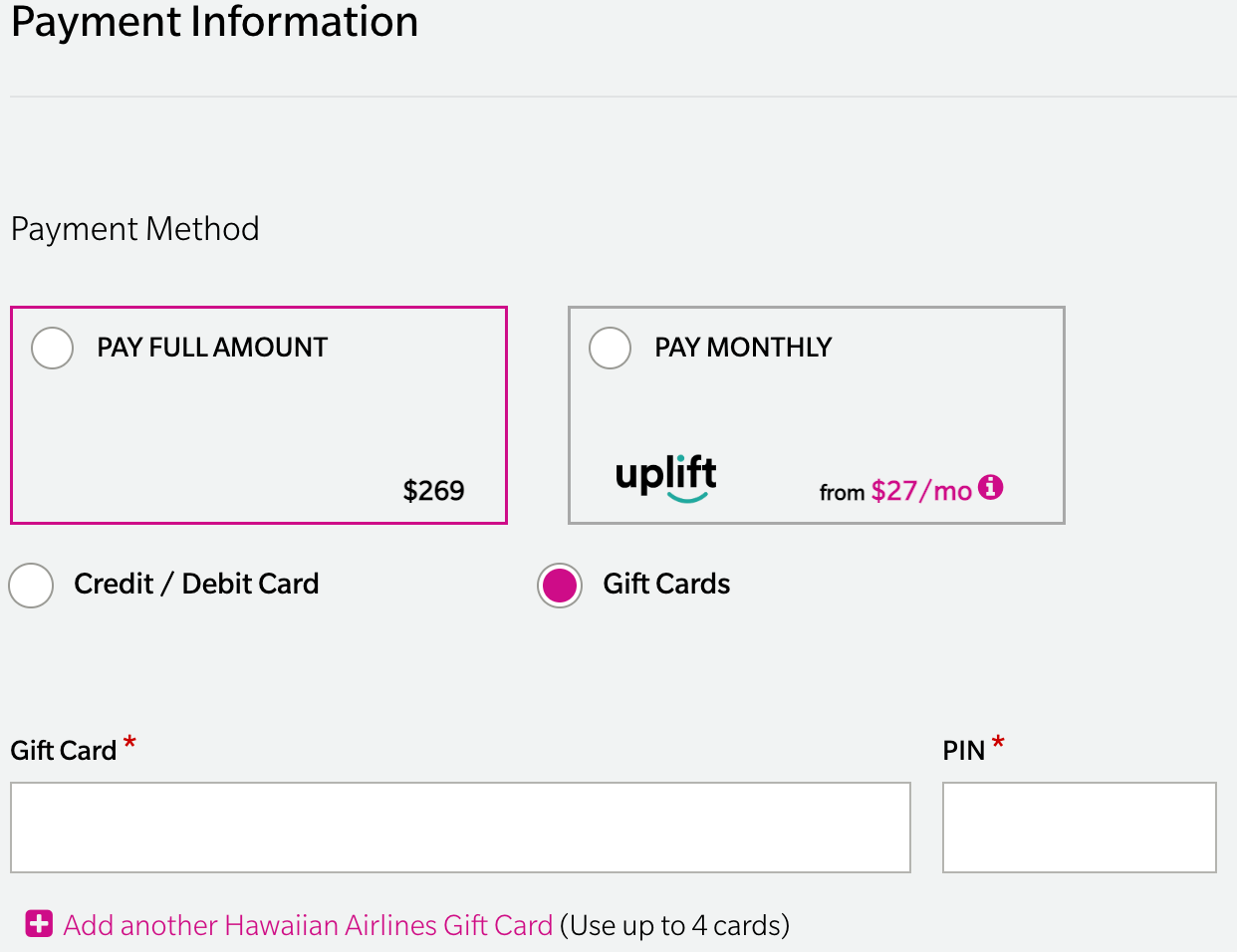Screen dimensions: 1237x952
Task: Click the red asterisk beside PIN label
Action: click(997, 741)
